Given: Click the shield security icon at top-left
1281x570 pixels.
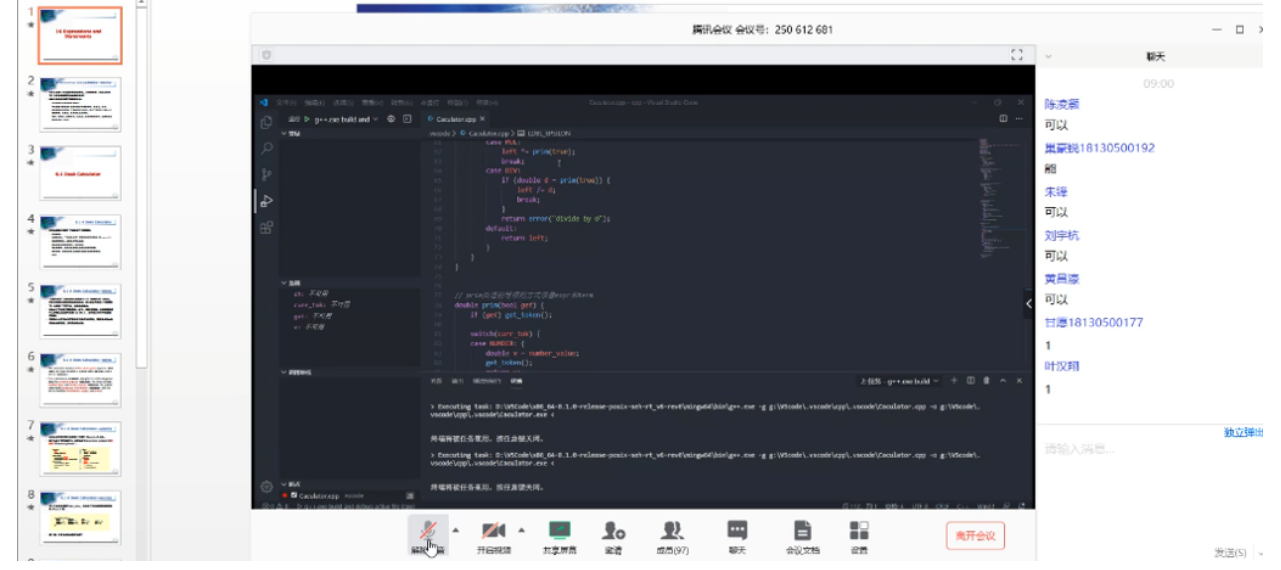Looking at the screenshot, I should click(x=266, y=55).
